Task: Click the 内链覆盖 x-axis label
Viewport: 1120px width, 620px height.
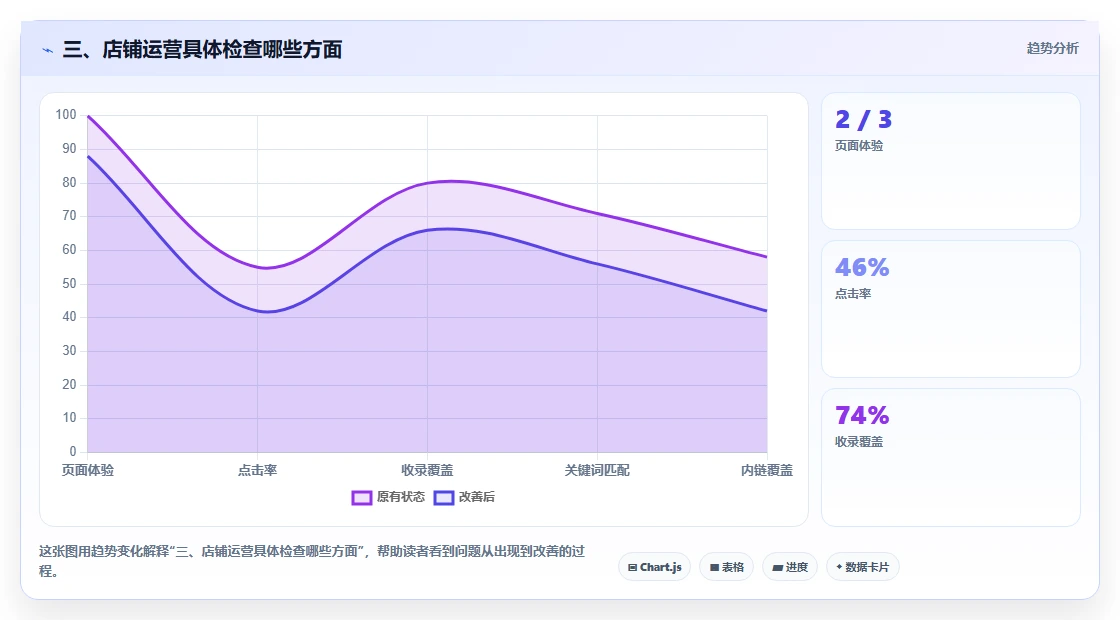Action: click(766, 470)
